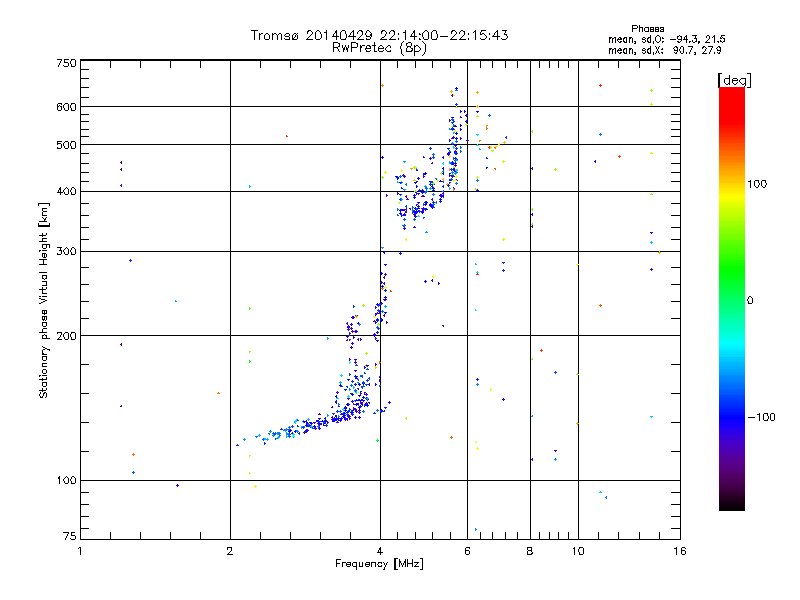
Task: Click the x-axis tick label '2'
Action: pos(230,551)
